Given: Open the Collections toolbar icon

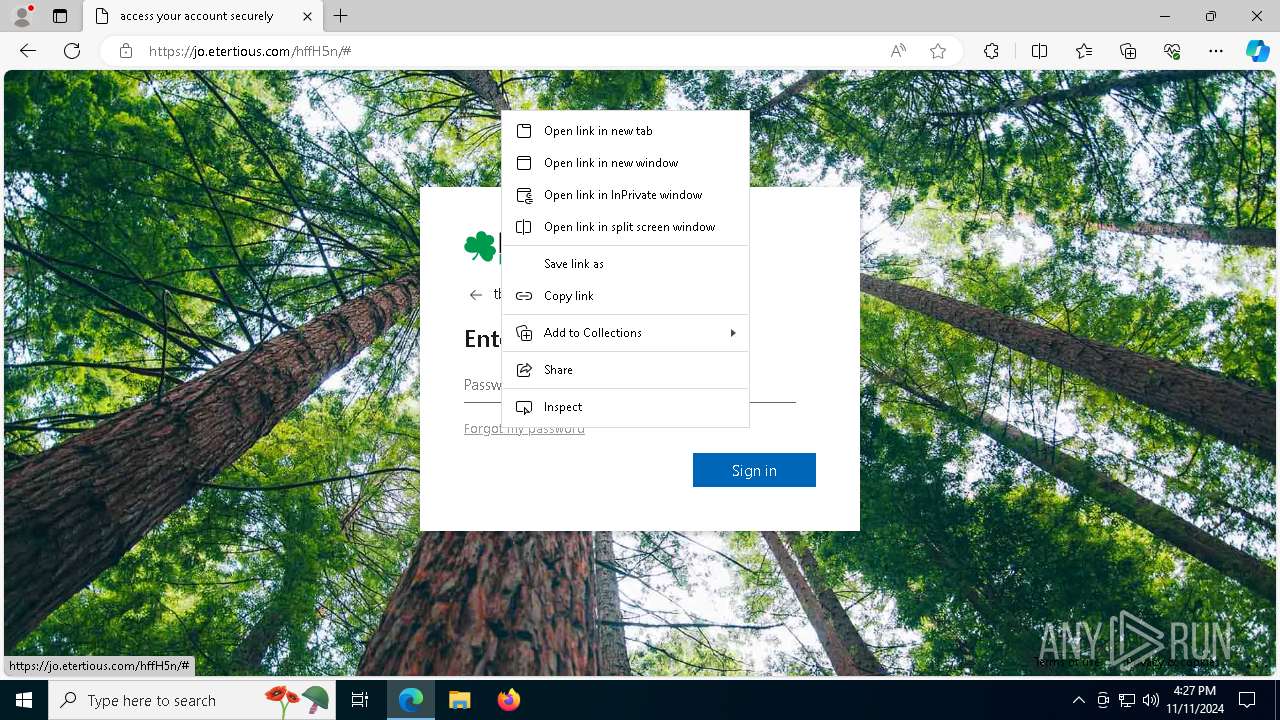Looking at the screenshot, I should pyautogui.click(x=1128, y=51).
